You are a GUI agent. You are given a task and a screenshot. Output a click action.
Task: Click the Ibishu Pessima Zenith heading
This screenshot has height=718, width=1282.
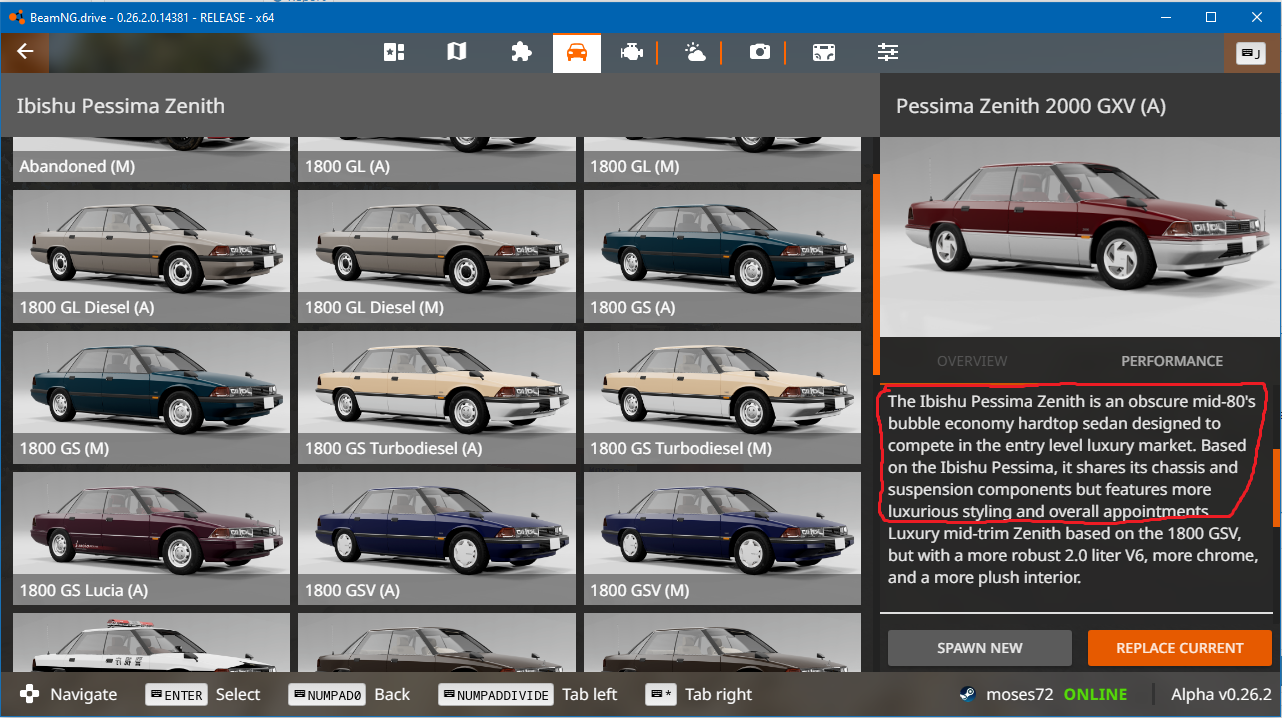[x=121, y=106]
